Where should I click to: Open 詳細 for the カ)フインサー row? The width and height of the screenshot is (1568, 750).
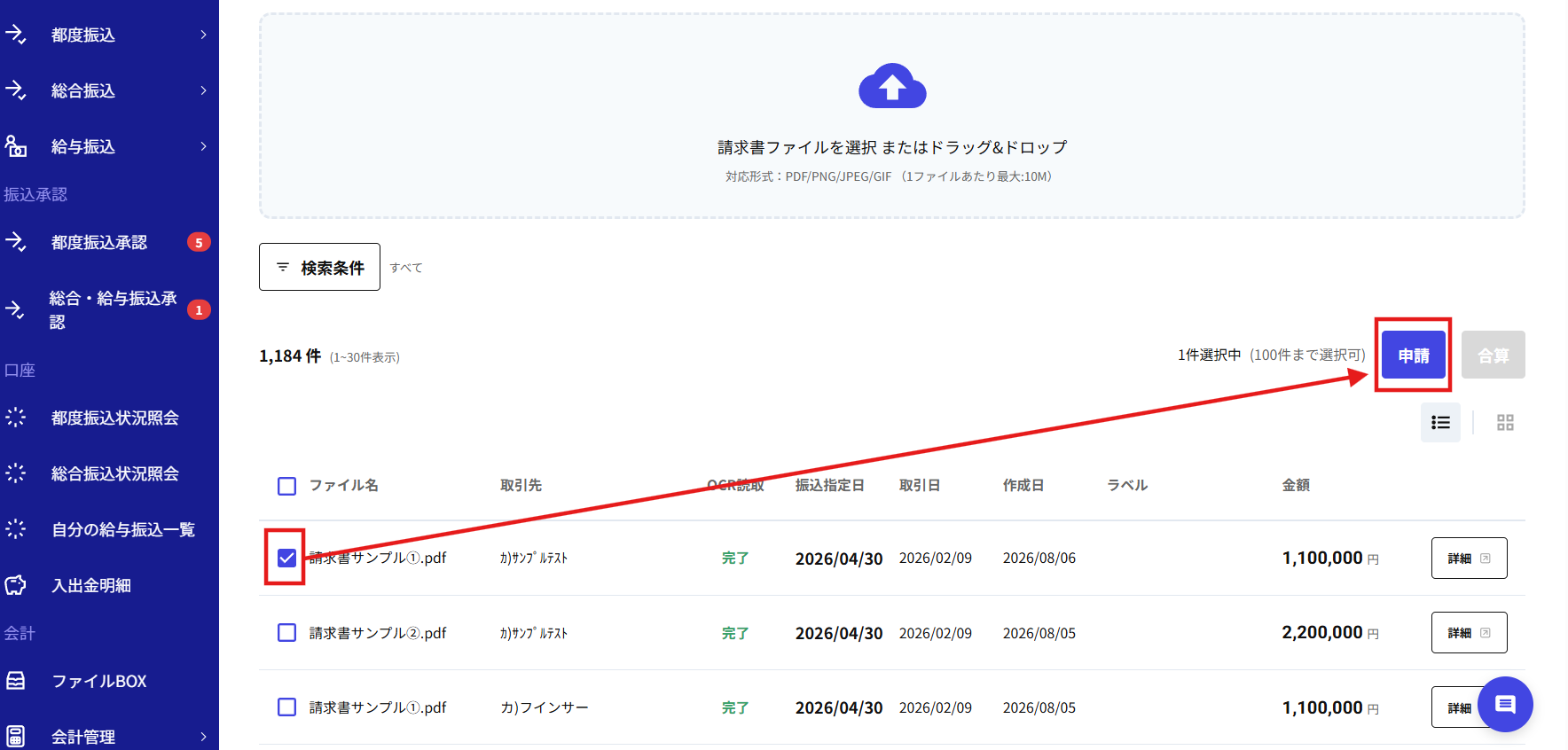1459,707
